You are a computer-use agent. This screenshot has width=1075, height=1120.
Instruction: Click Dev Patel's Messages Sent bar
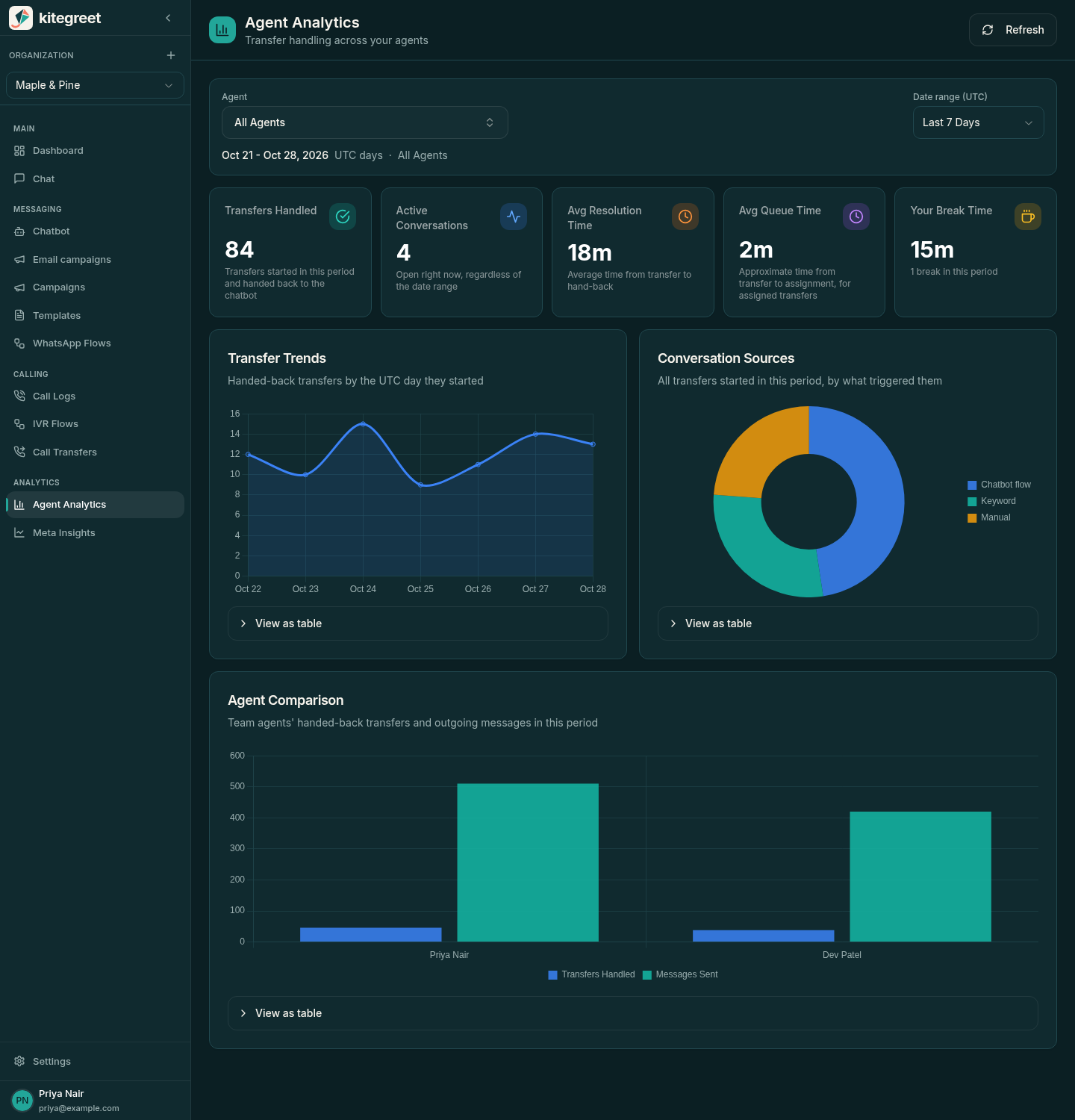click(x=920, y=877)
